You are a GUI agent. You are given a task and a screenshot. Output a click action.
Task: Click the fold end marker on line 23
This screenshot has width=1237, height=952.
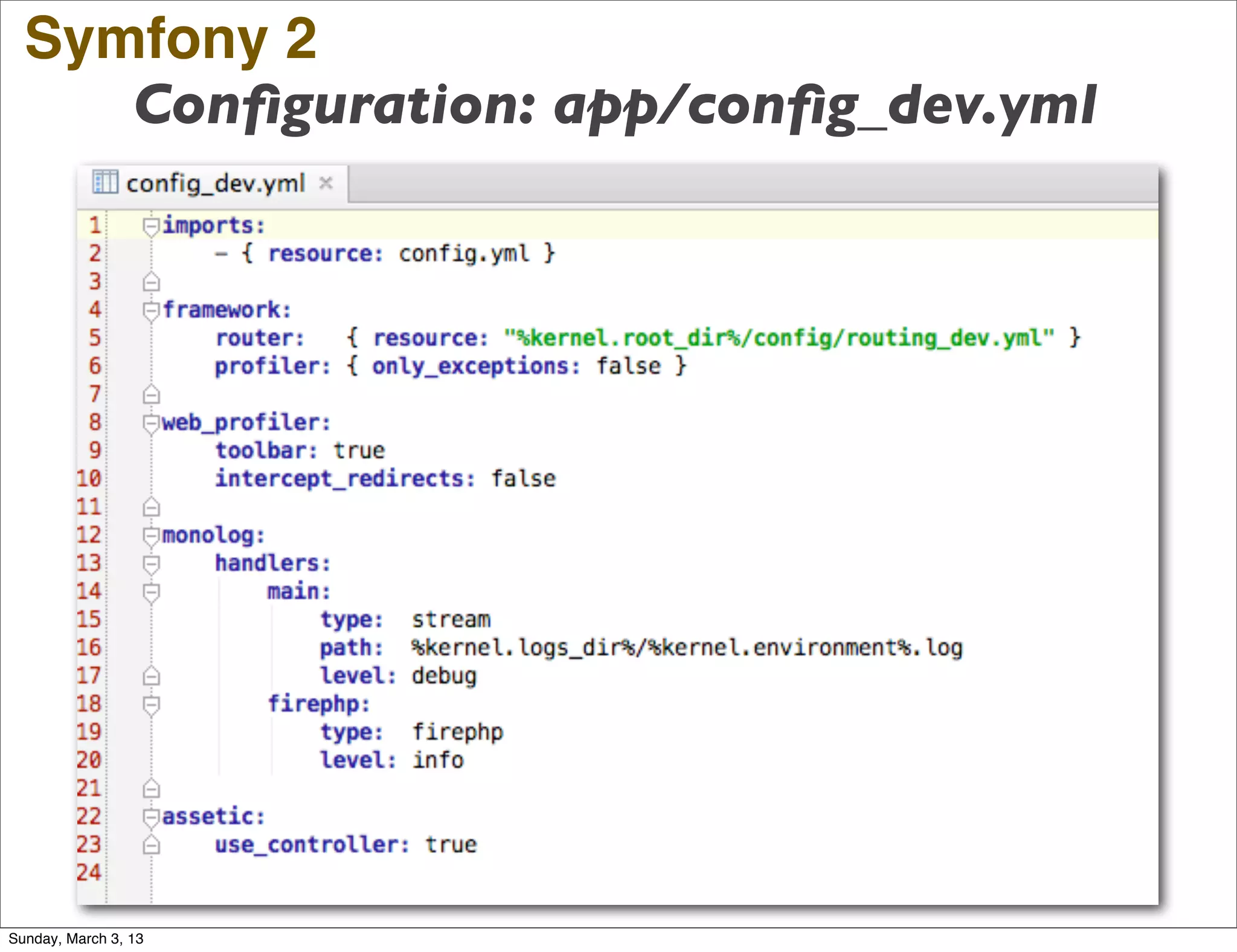click(x=151, y=844)
